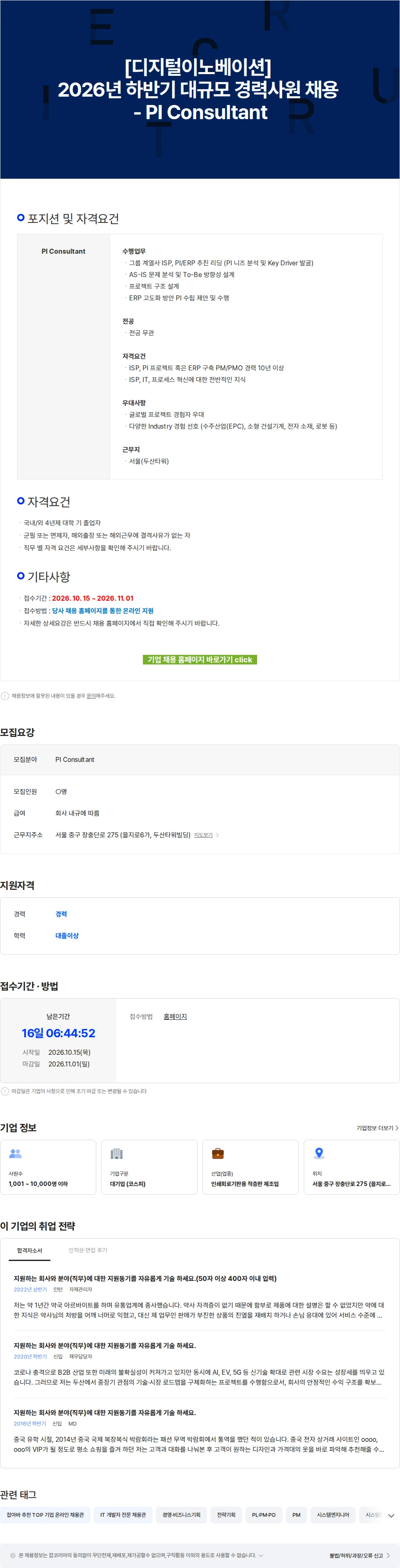Click the company location card address text

tap(351, 1184)
